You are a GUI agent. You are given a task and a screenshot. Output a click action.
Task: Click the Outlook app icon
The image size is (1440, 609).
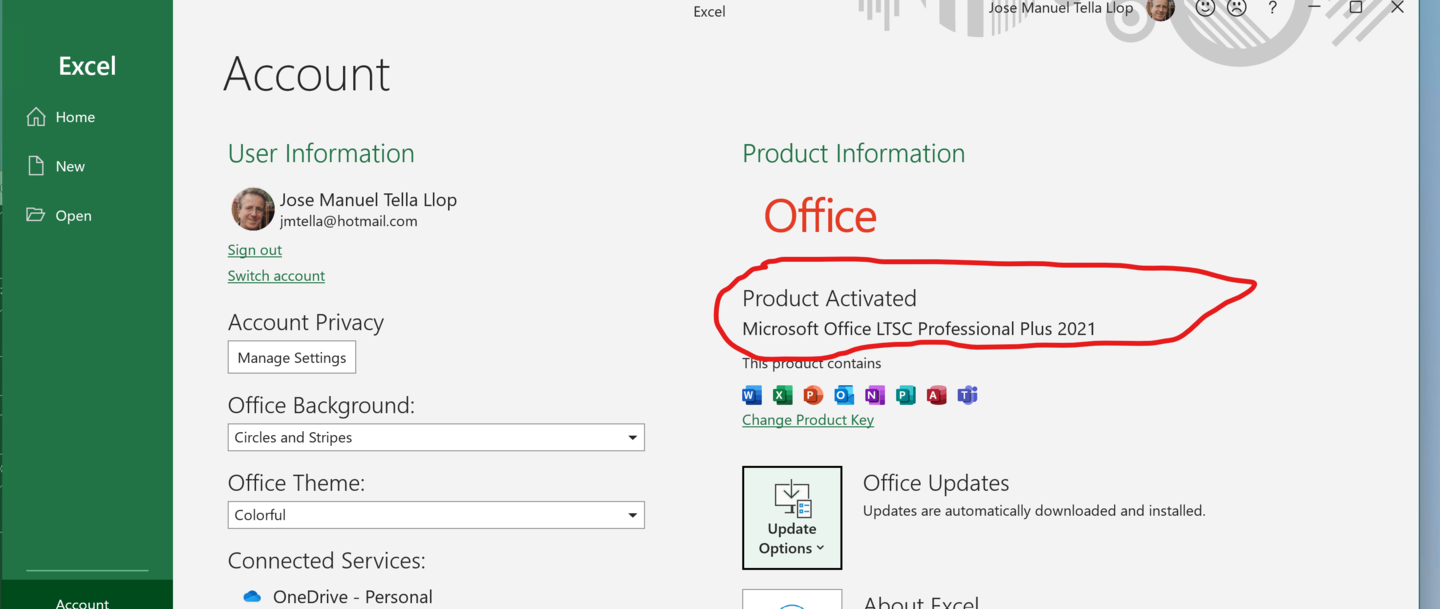(x=844, y=395)
